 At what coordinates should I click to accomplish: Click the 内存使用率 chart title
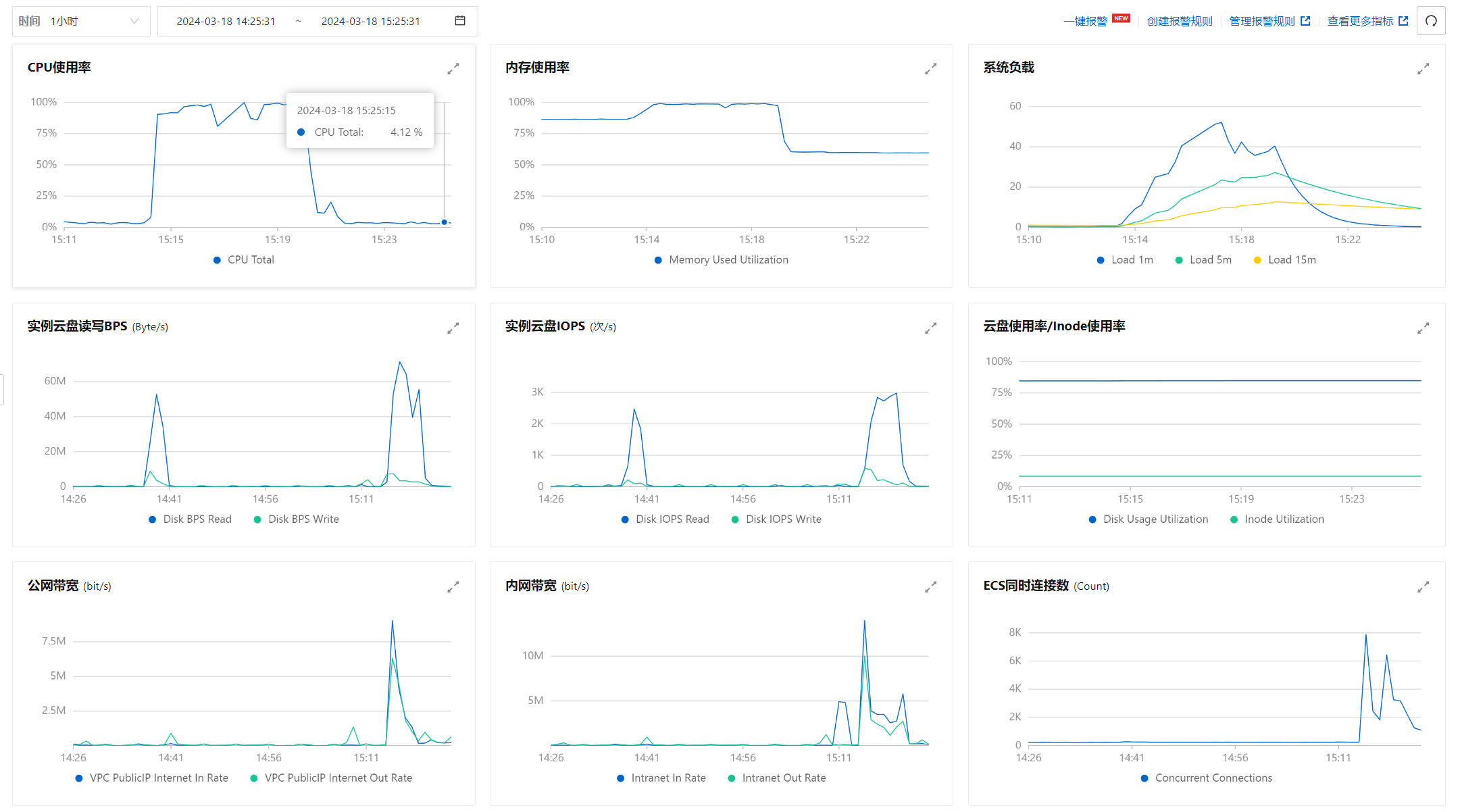pos(537,68)
